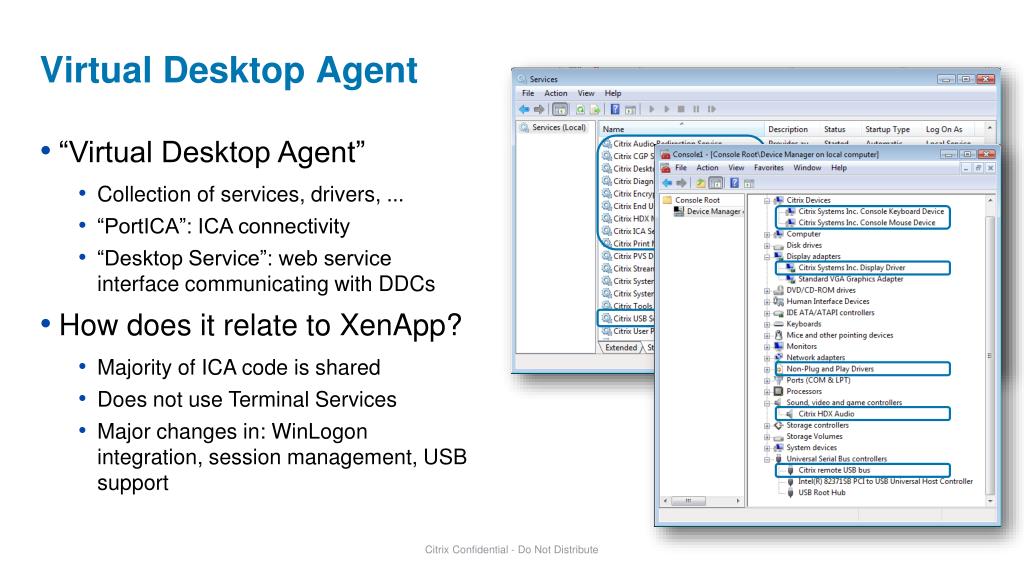Click Forward arrow in Services toolbar

539,109
